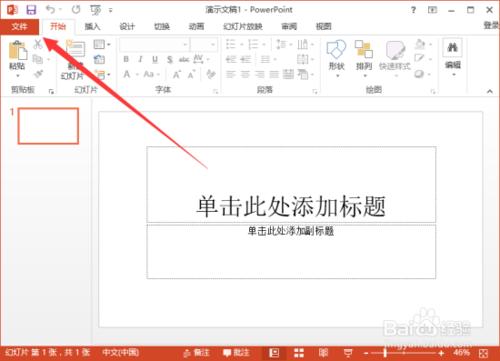Image resolution: width=500 pixels, height=361 pixels.
Task: Open the 设计 (Design) ribbon tab
Action: point(127,27)
